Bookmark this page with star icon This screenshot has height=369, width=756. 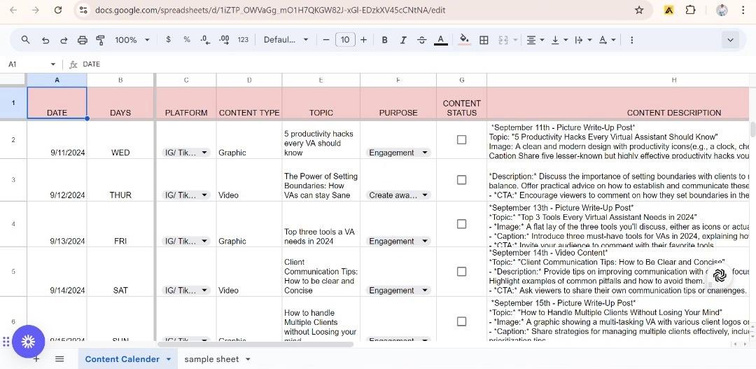639,10
